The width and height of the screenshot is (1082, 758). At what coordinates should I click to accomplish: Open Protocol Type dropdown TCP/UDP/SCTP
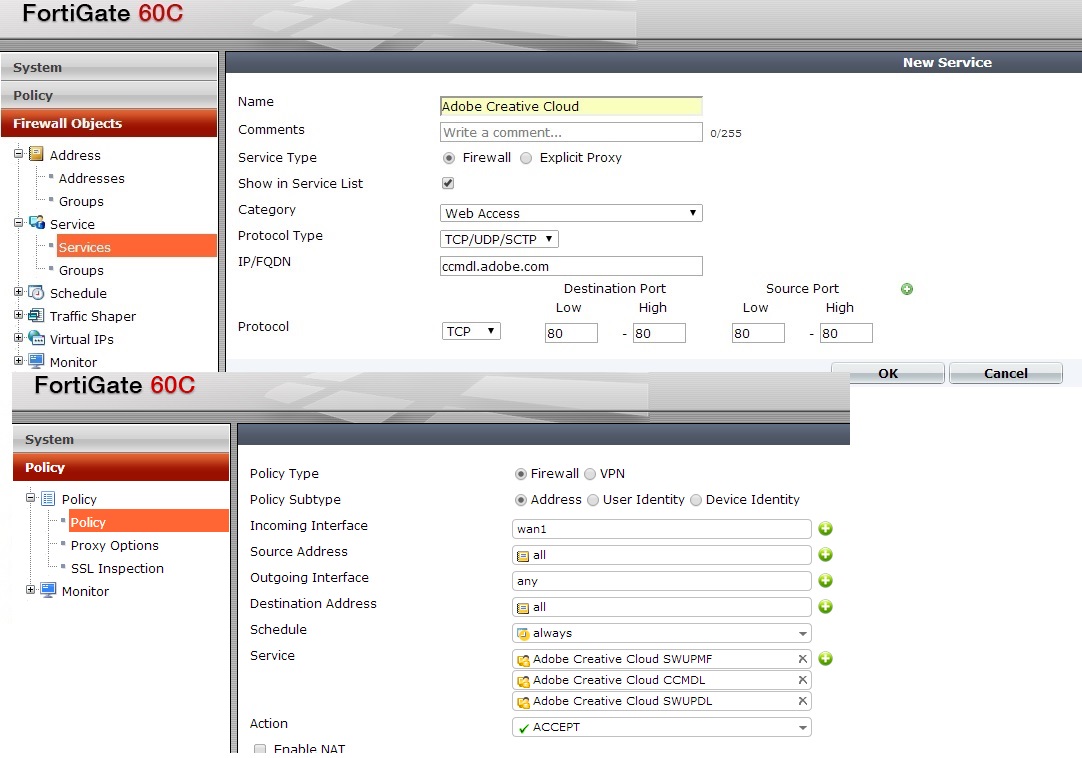[x=499, y=239]
